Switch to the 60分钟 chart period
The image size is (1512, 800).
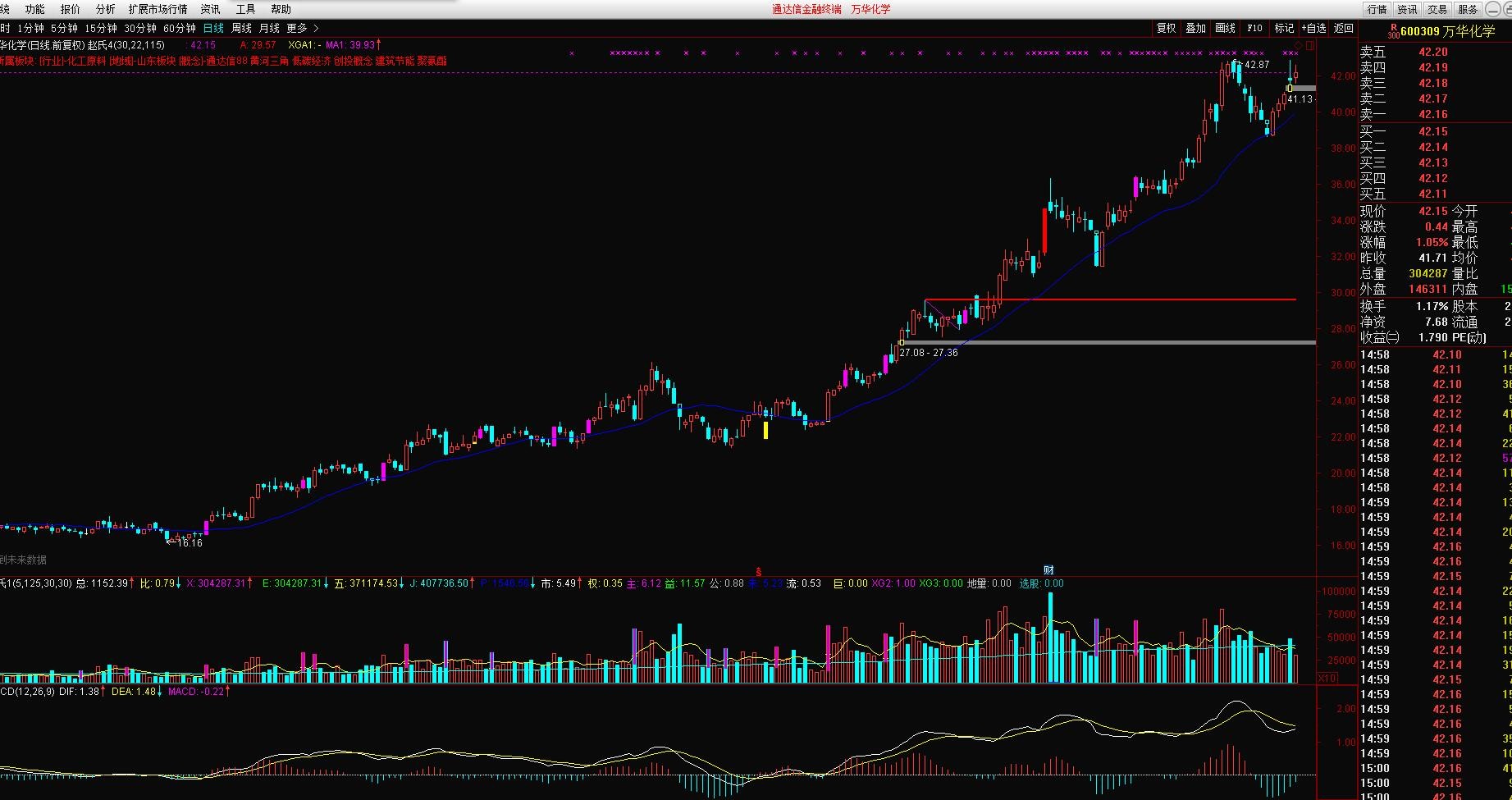[180, 28]
